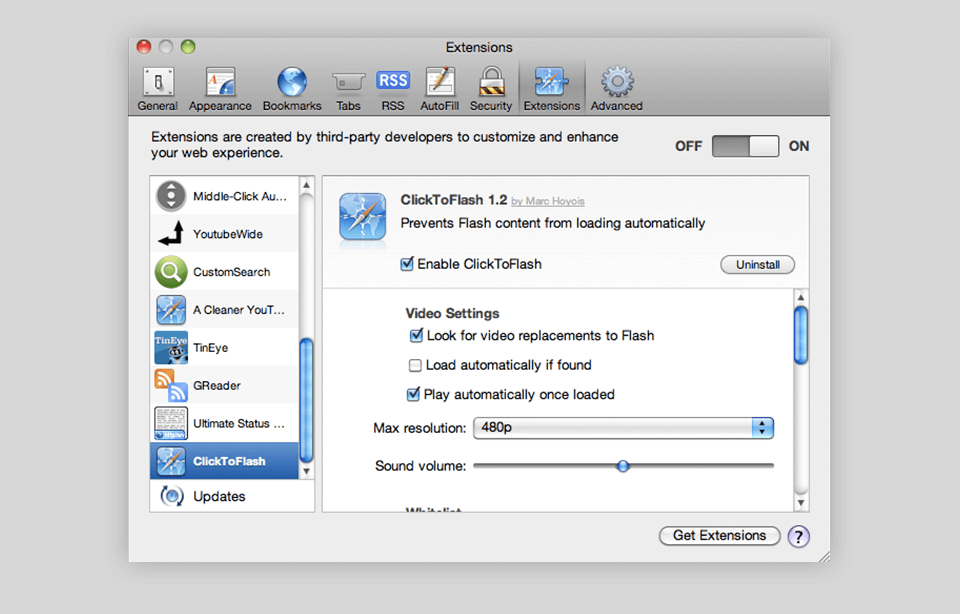Select the ClickToFlash extension row
This screenshot has height=614, width=960.
[225, 461]
